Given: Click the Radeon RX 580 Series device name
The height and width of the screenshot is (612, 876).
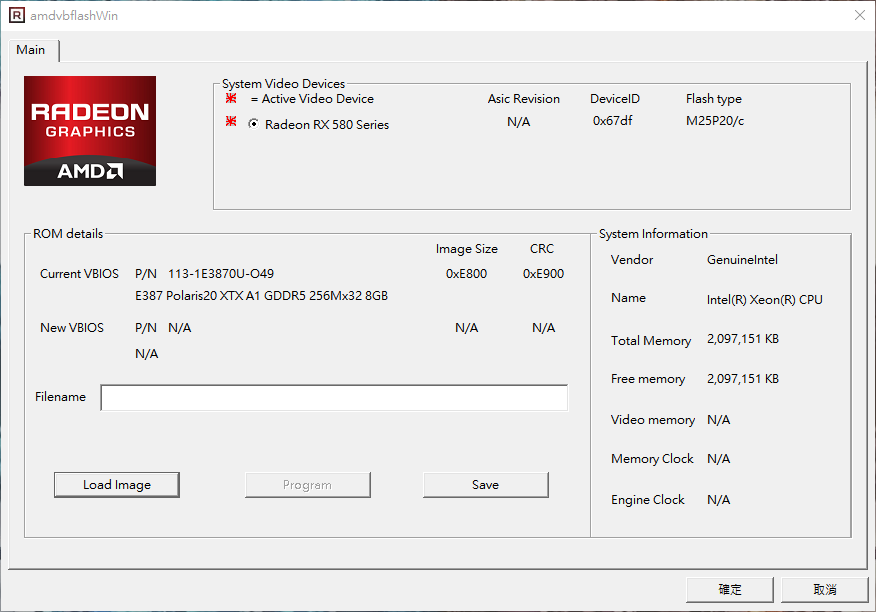Looking at the screenshot, I should point(327,125).
